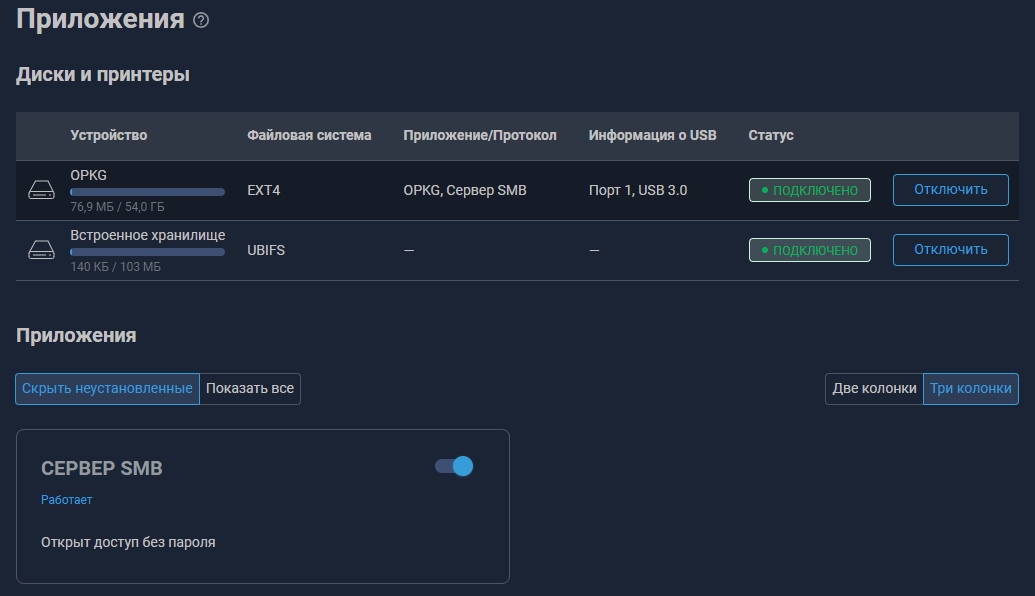Click the Встроенное хранилище drive icon

(41, 250)
